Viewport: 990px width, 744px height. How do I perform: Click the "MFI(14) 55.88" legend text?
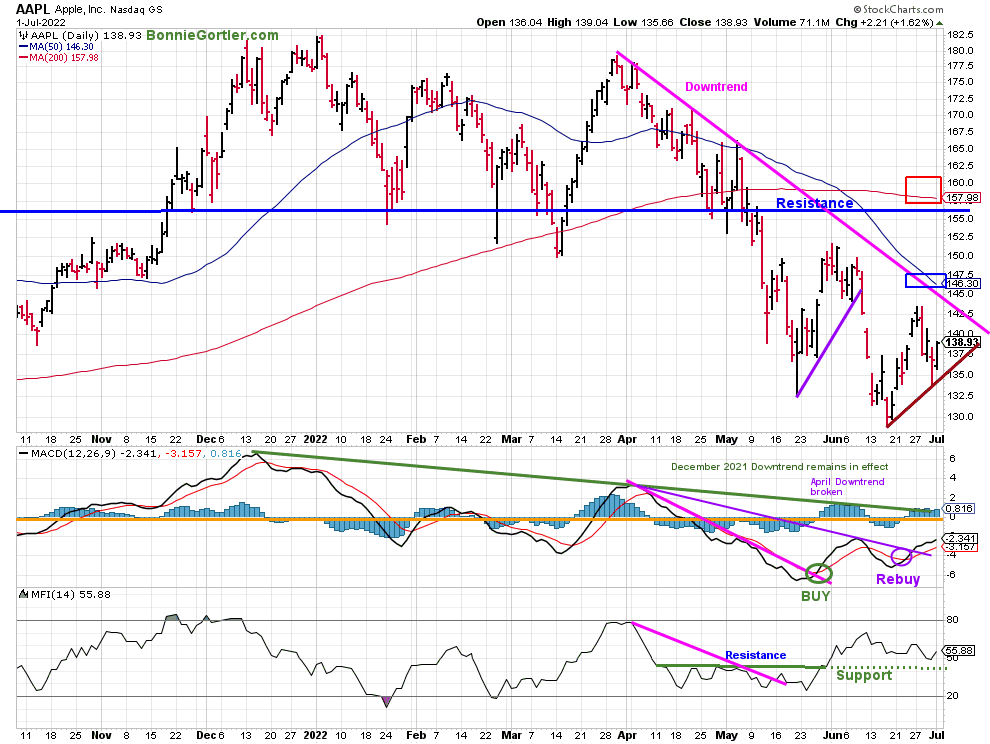71,594
